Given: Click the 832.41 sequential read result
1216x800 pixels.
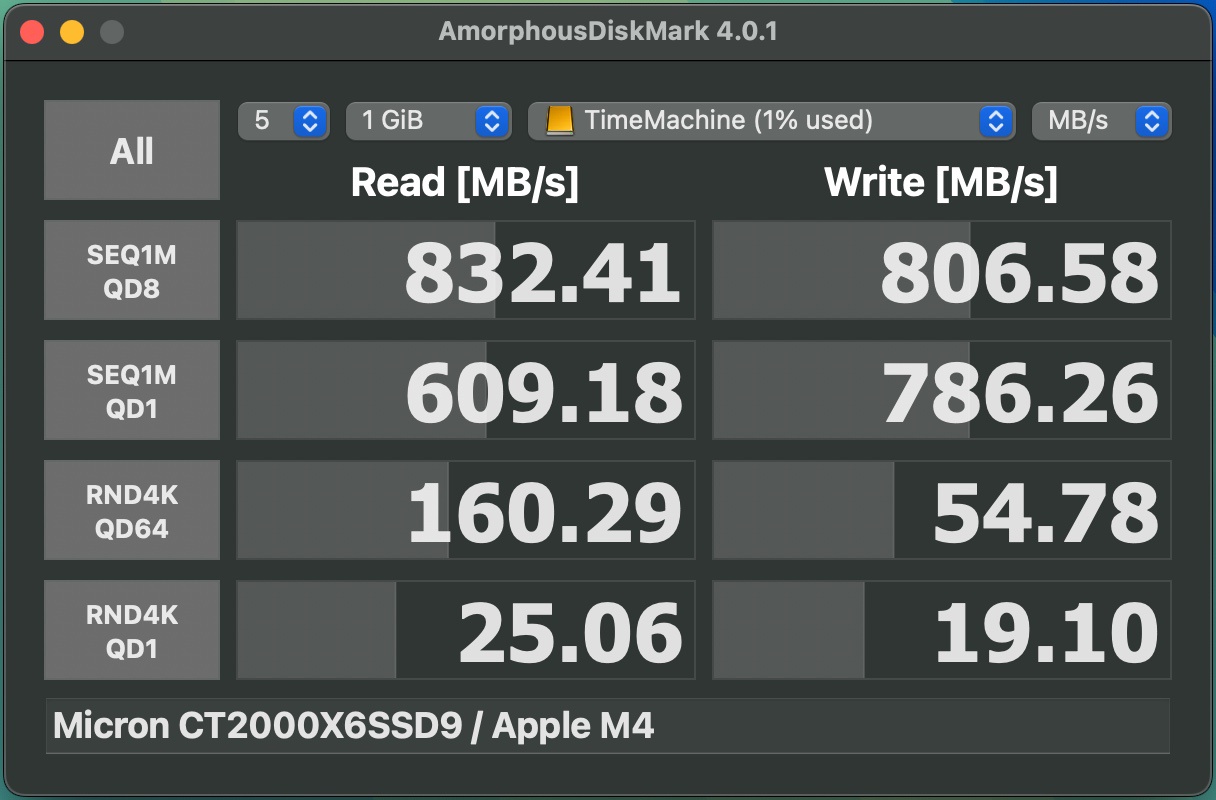Looking at the screenshot, I should [x=466, y=271].
